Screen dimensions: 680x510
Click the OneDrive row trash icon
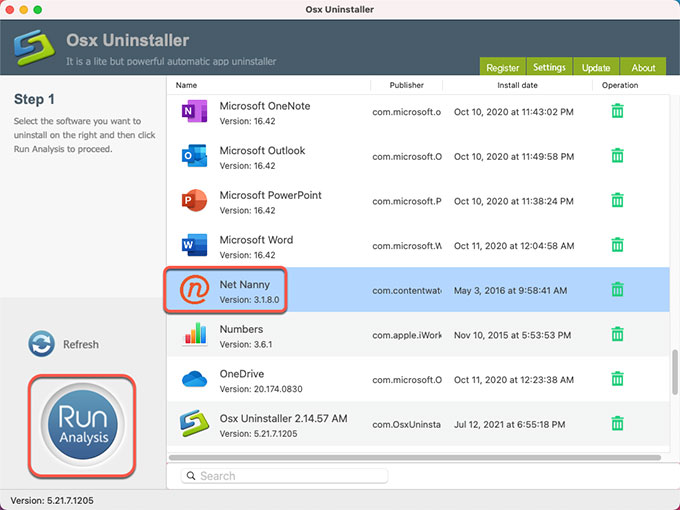pyautogui.click(x=617, y=379)
